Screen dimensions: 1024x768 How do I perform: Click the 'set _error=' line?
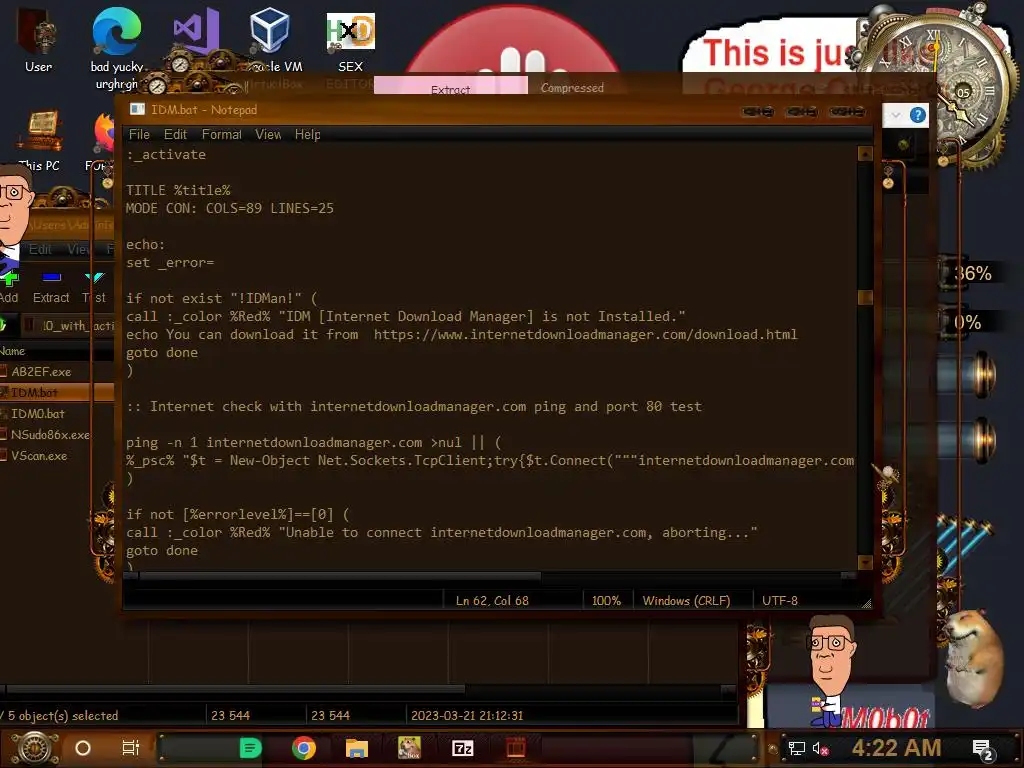tap(170, 263)
